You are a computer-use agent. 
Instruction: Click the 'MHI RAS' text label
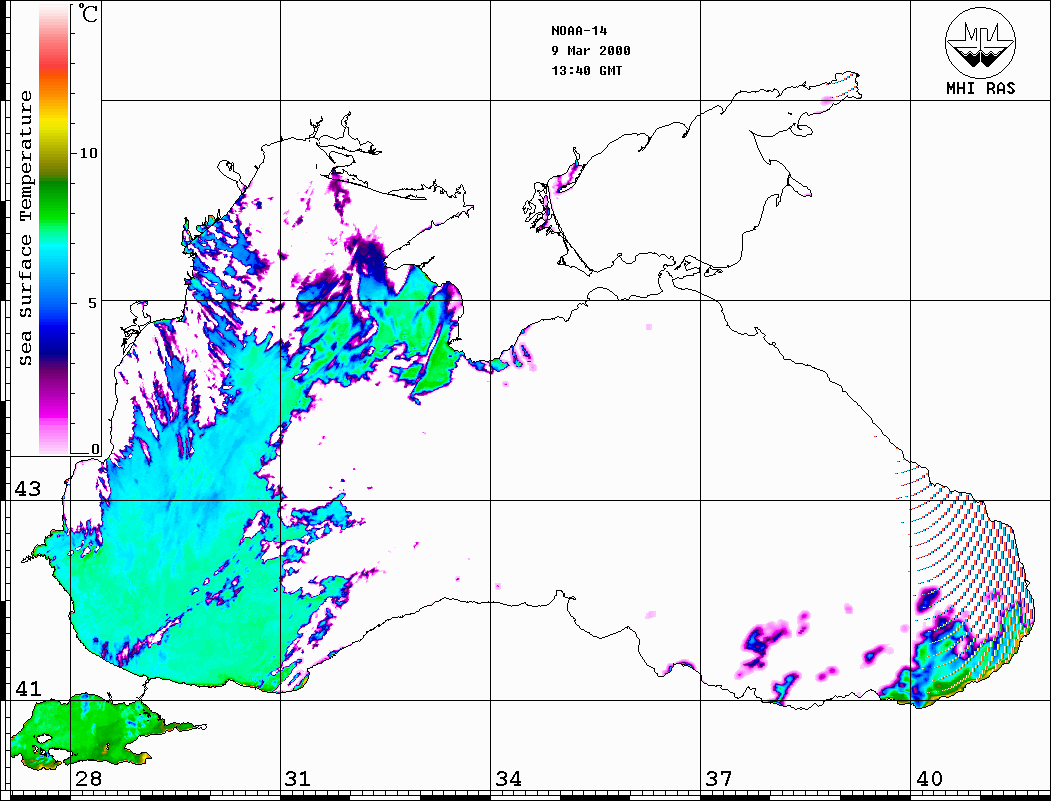tap(981, 88)
